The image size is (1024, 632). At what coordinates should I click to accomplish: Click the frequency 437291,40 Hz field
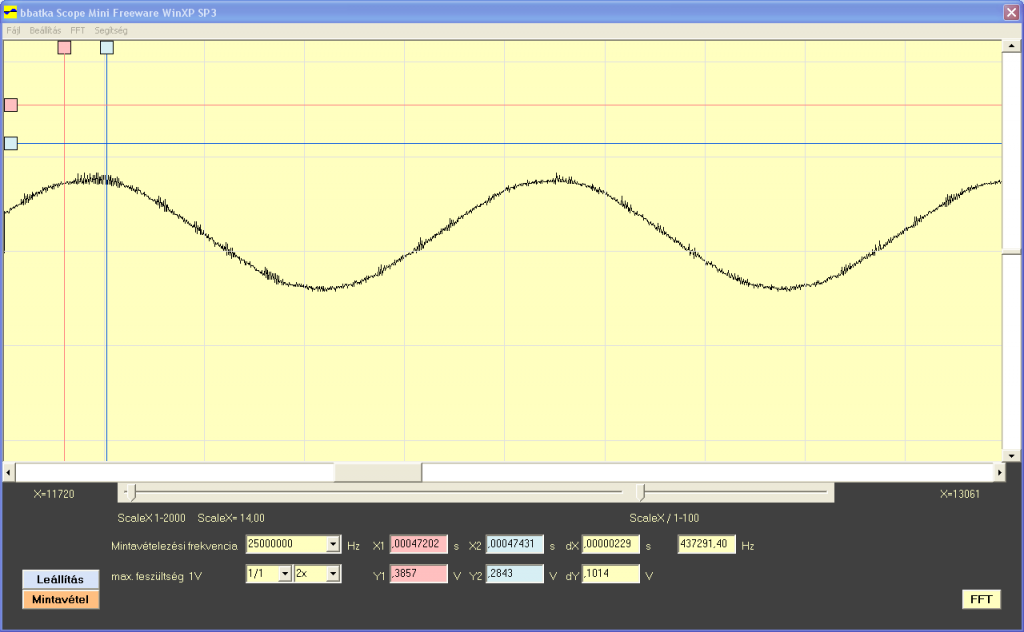click(x=707, y=544)
